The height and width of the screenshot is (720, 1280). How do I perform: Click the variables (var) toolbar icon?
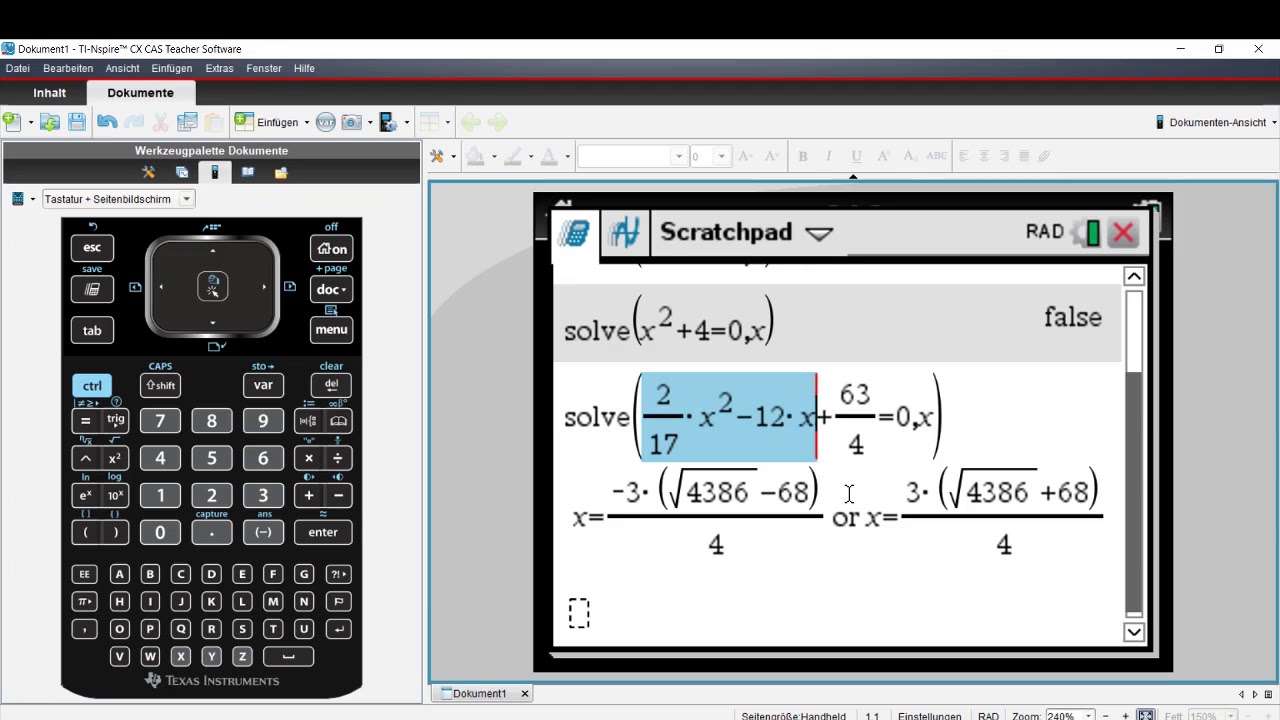click(325, 122)
